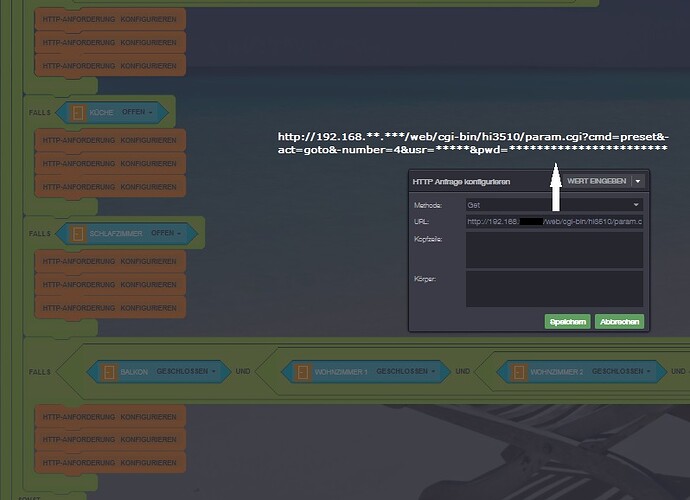Click Konfigurieren on last HTTP block under Schlafzimmer
Viewport: 690px width, 500px height.
point(149,307)
